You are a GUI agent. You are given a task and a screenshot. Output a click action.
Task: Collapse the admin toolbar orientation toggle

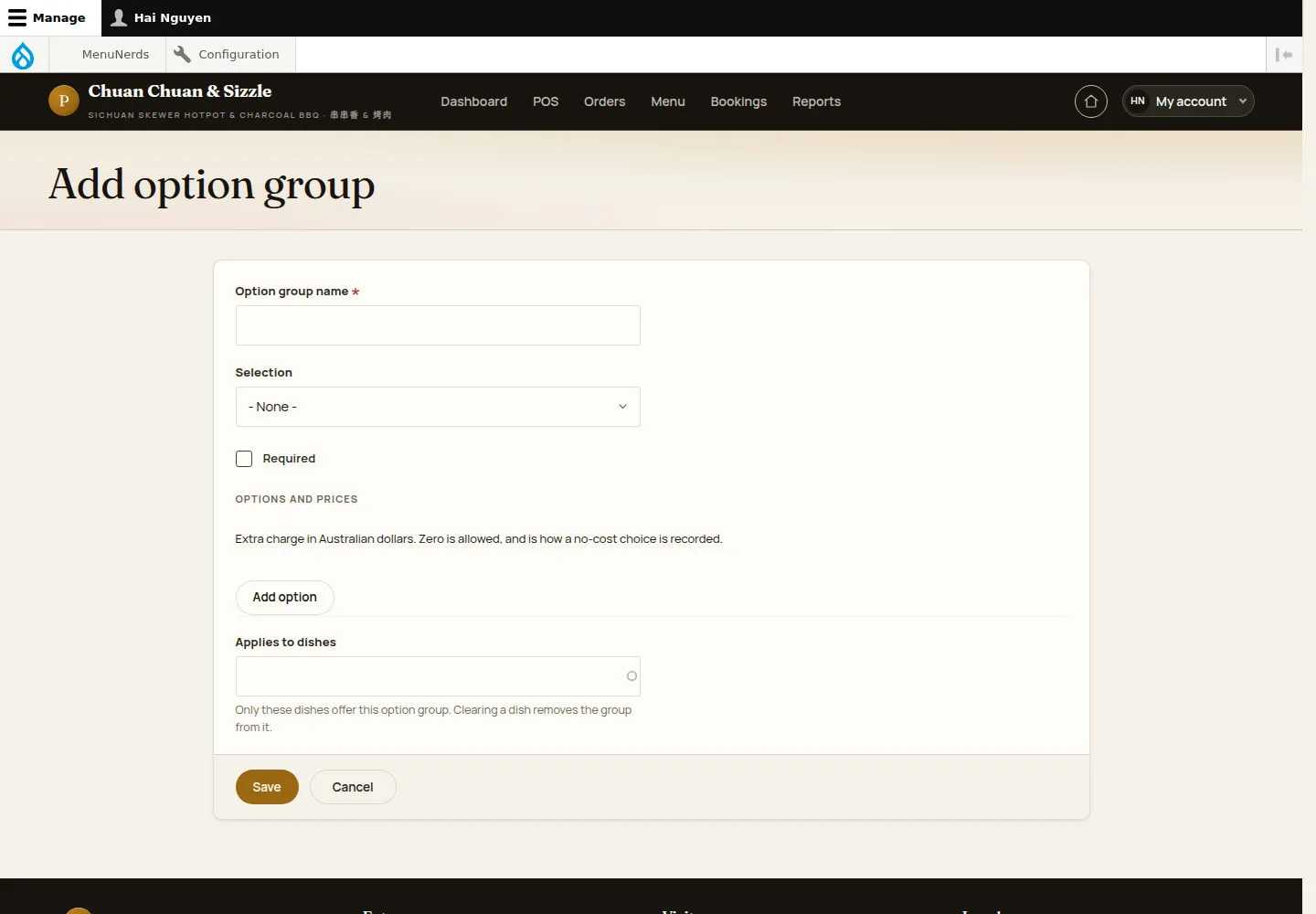click(x=1284, y=55)
